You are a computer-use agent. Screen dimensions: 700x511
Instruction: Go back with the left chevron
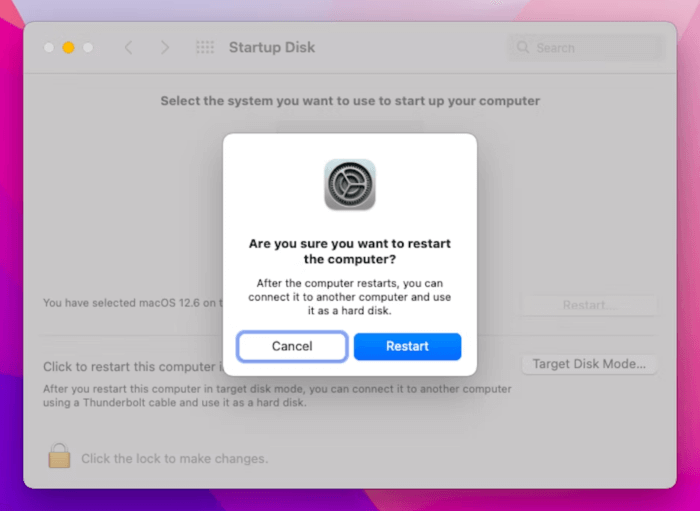(129, 47)
